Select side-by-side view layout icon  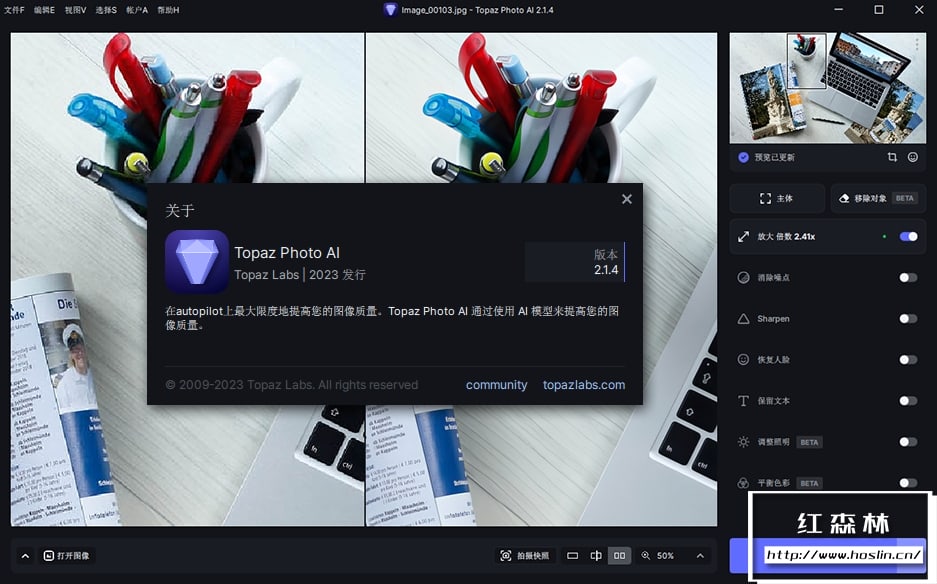(619, 556)
